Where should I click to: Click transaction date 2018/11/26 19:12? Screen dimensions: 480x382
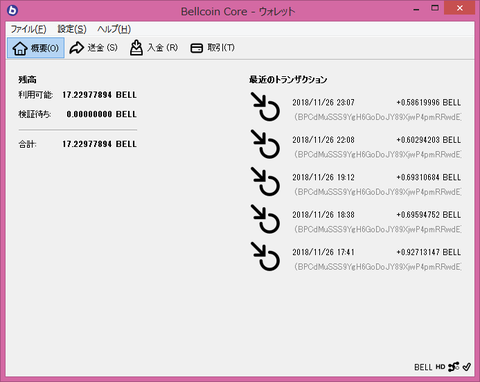pos(323,177)
